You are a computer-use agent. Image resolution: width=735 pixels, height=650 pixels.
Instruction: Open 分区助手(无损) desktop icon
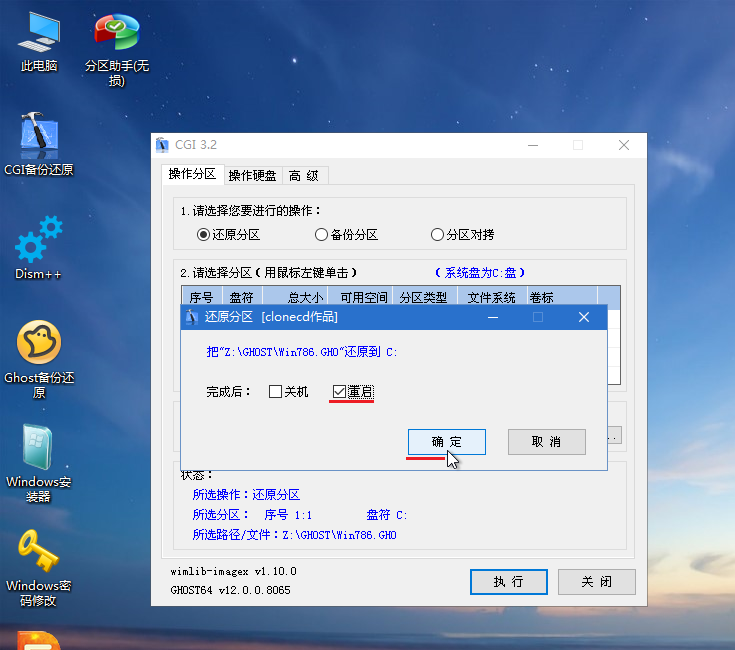pyautogui.click(x=117, y=49)
